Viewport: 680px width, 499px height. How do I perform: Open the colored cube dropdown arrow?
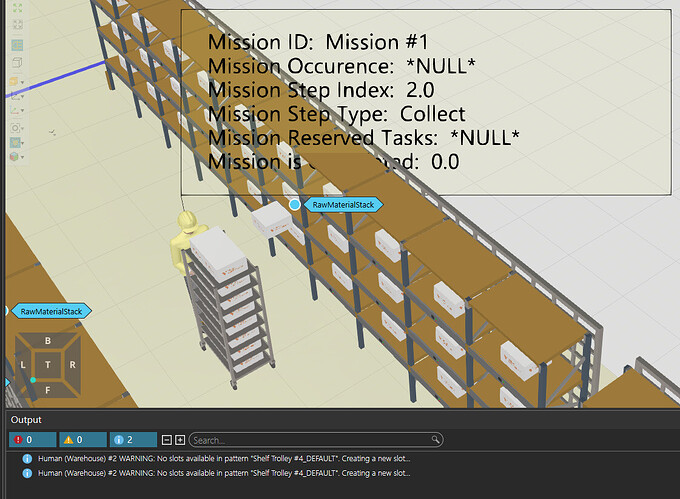22,157
